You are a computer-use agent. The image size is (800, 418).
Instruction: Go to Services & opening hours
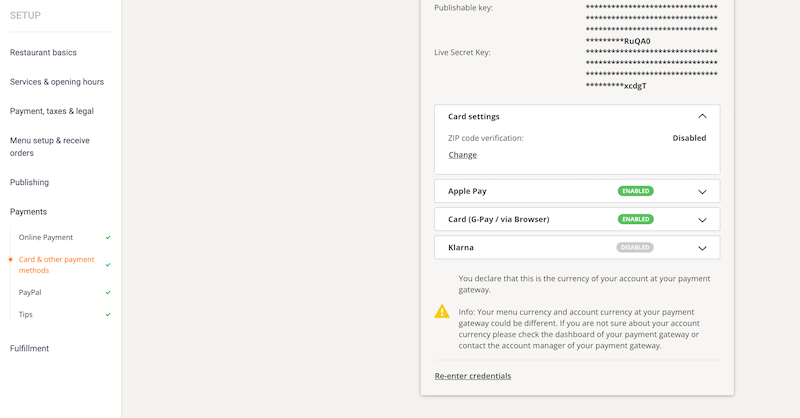coord(57,82)
